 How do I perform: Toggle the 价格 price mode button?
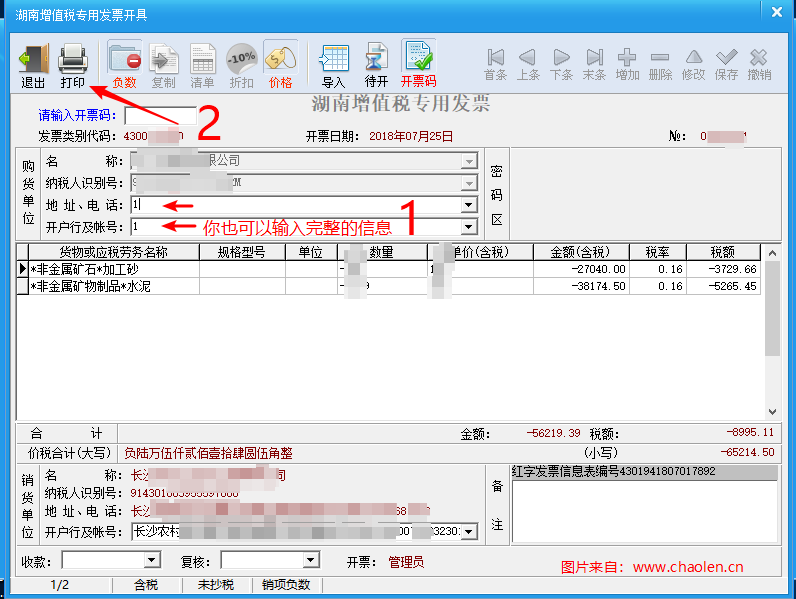pyautogui.click(x=281, y=64)
